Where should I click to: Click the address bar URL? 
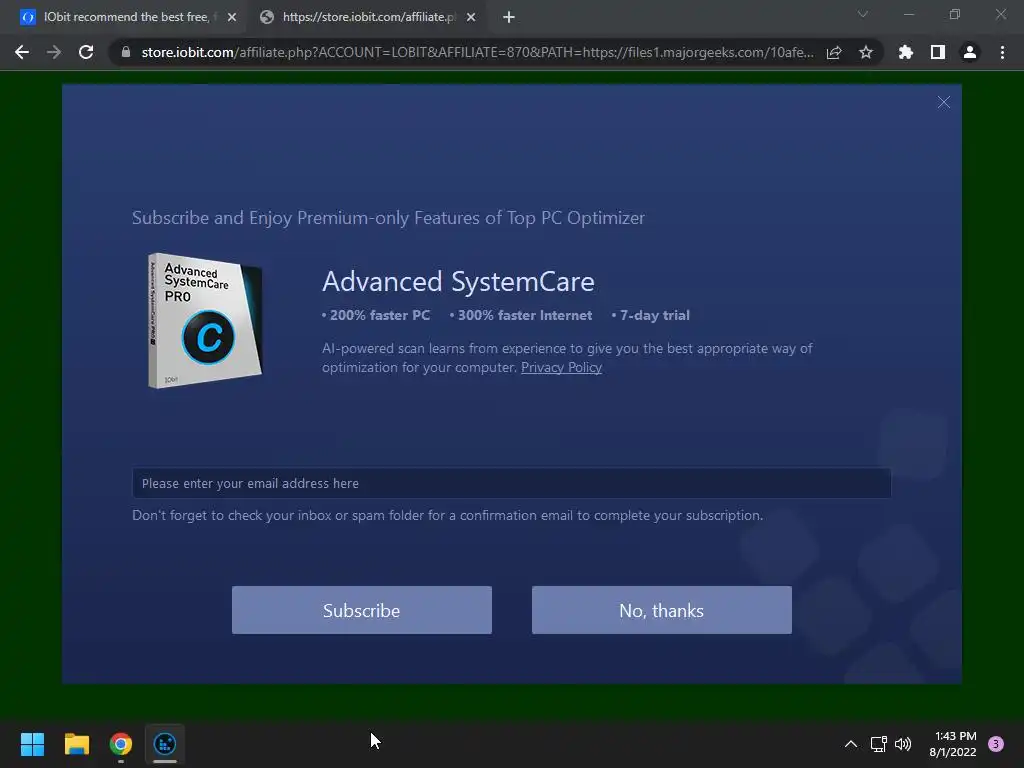point(477,52)
